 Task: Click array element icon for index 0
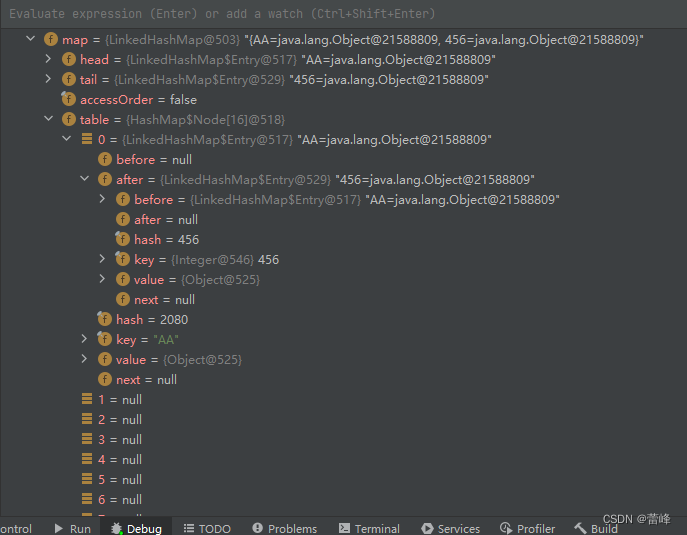click(87, 139)
